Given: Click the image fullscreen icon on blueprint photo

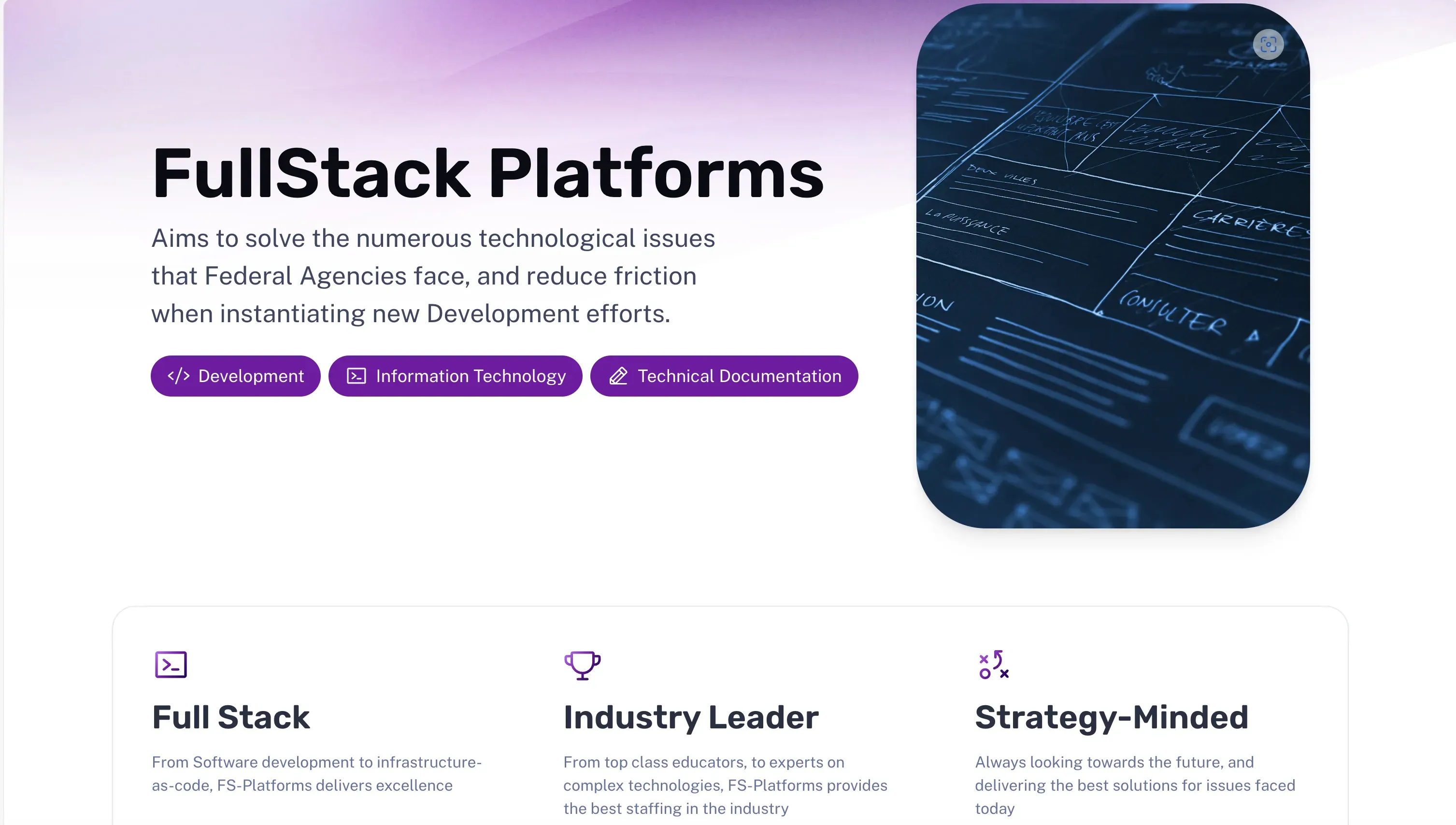Looking at the screenshot, I should pos(1268,44).
